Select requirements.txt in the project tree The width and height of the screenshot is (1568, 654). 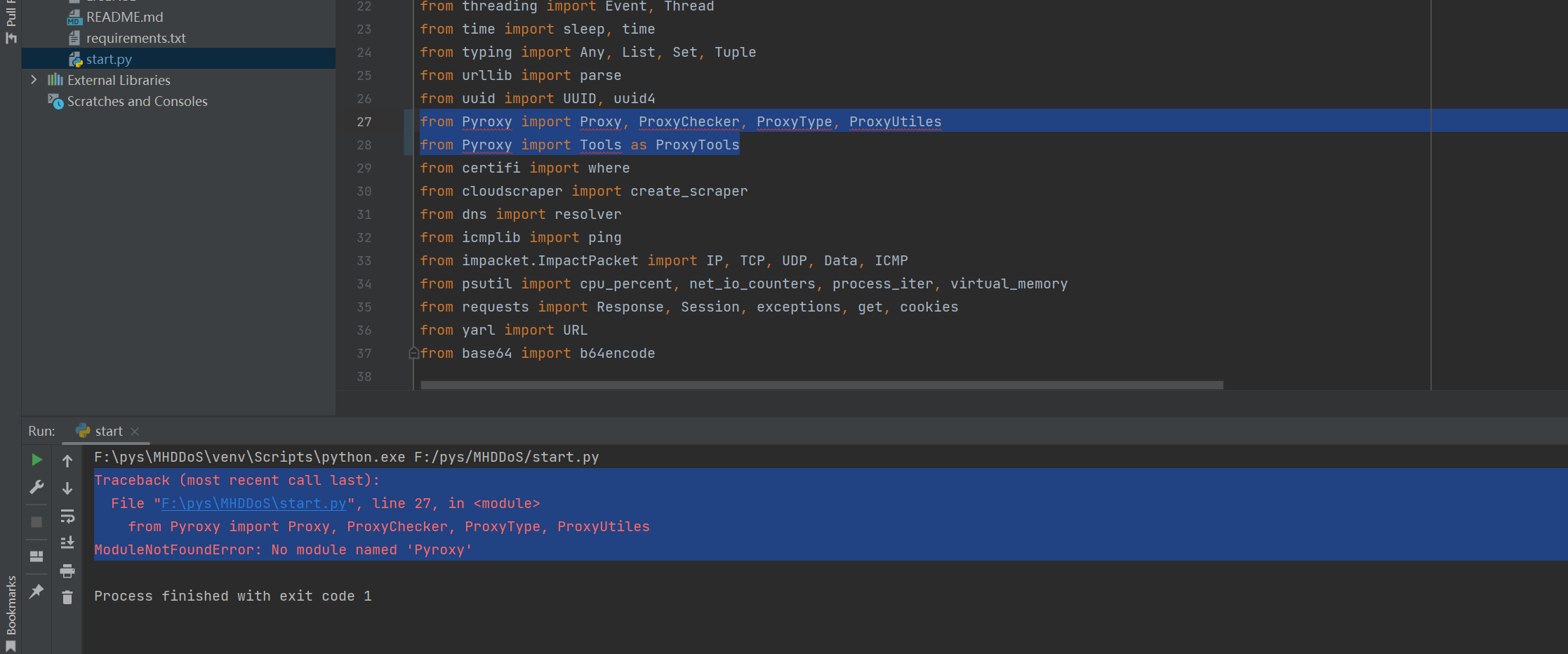click(x=135, y=38)
